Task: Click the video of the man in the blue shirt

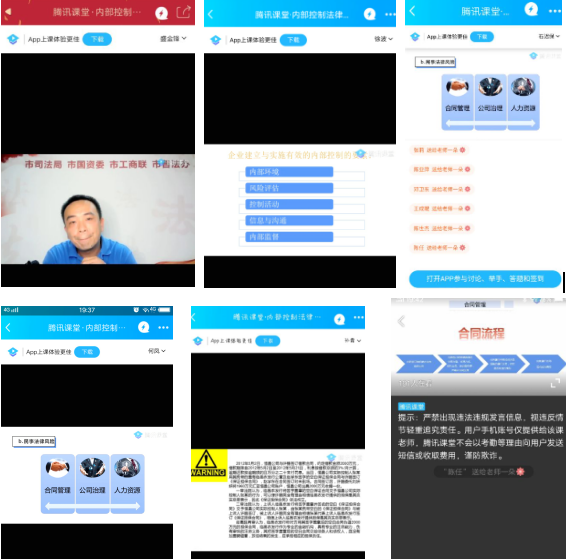Action: coord(98,209)
